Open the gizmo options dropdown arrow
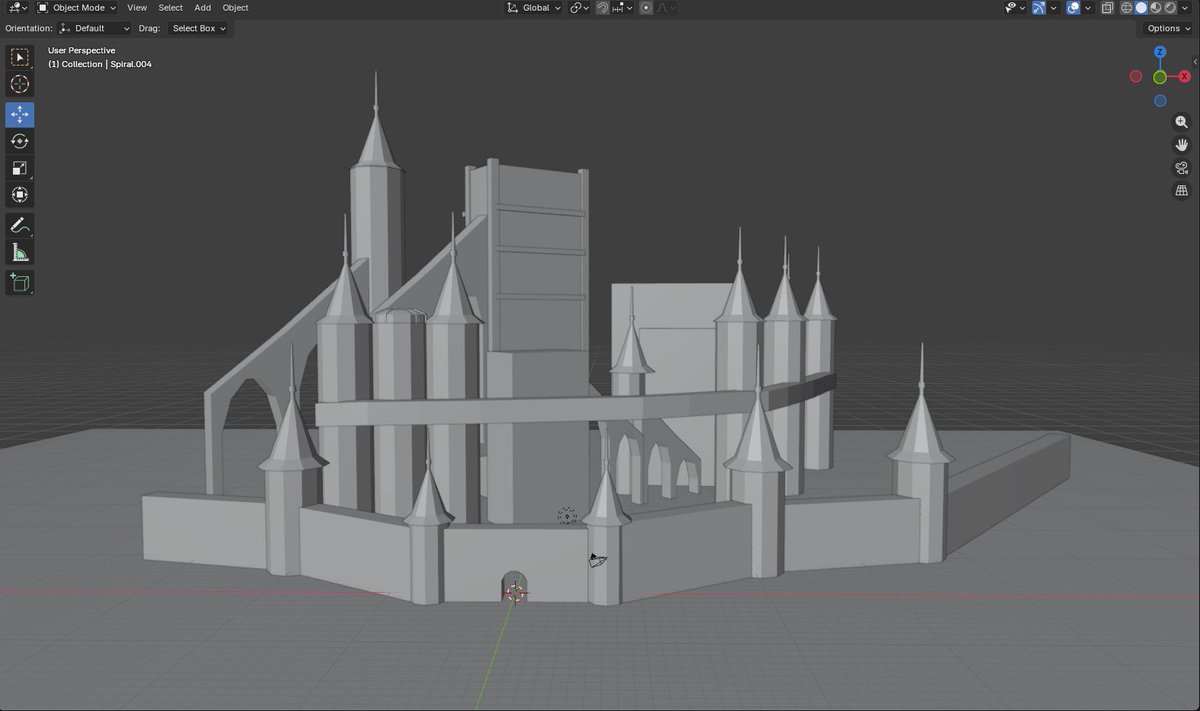 (1053, 8)
